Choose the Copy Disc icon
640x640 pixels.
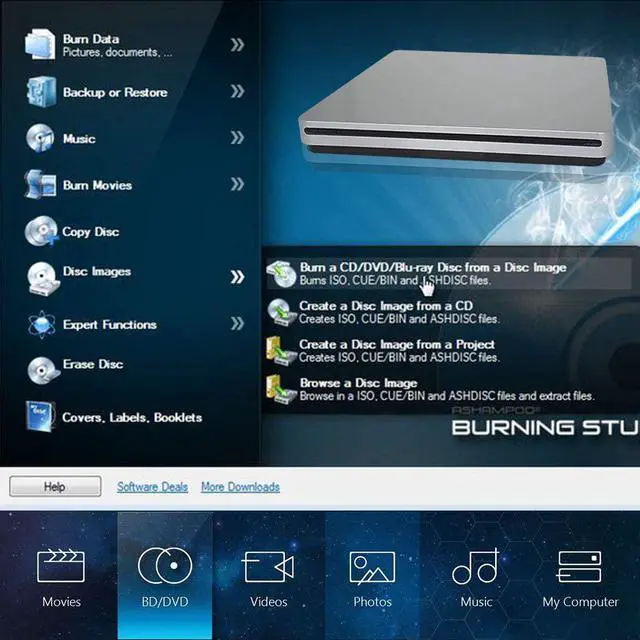click(40, 231)
